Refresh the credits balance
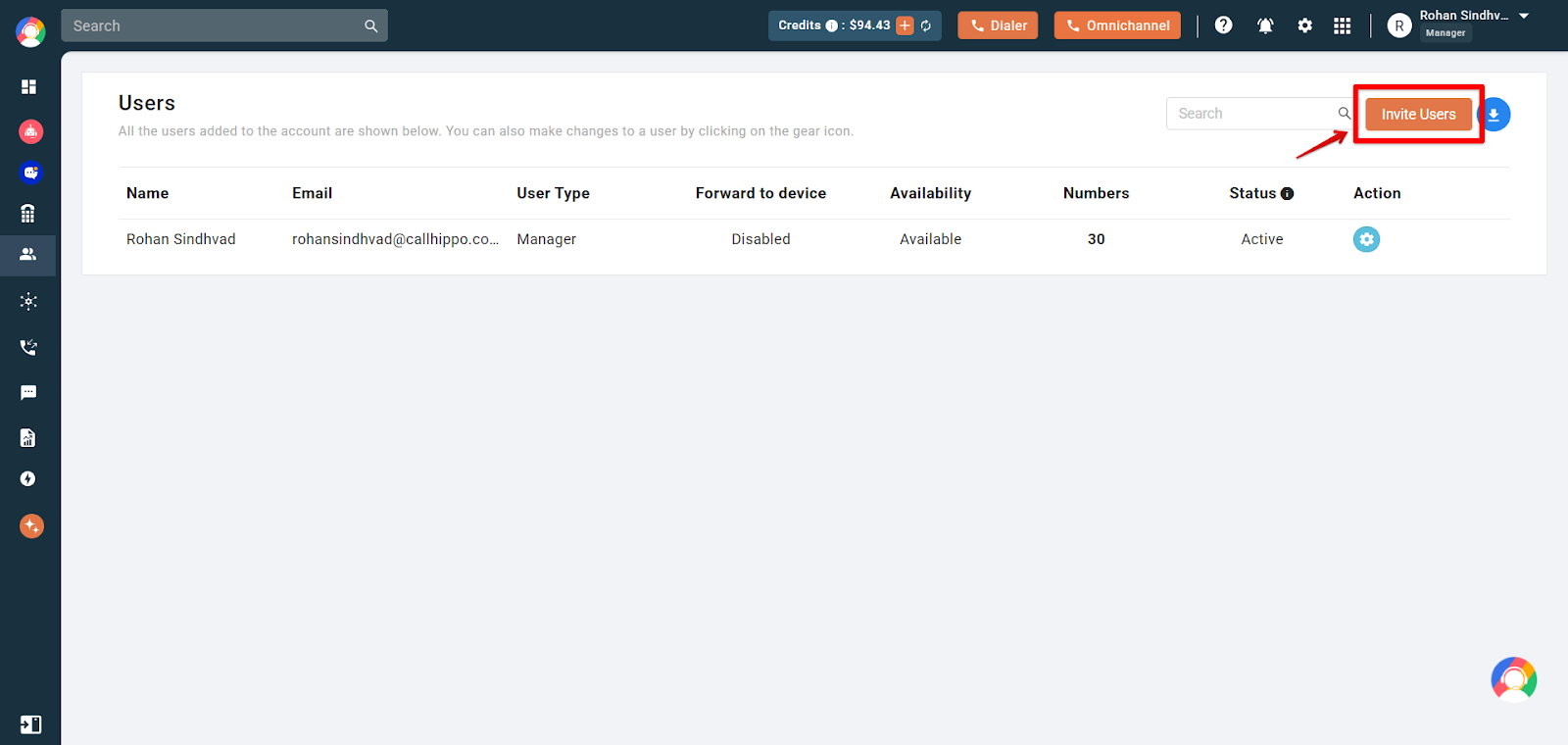The image size is (1568, 745). pos(926,25)
